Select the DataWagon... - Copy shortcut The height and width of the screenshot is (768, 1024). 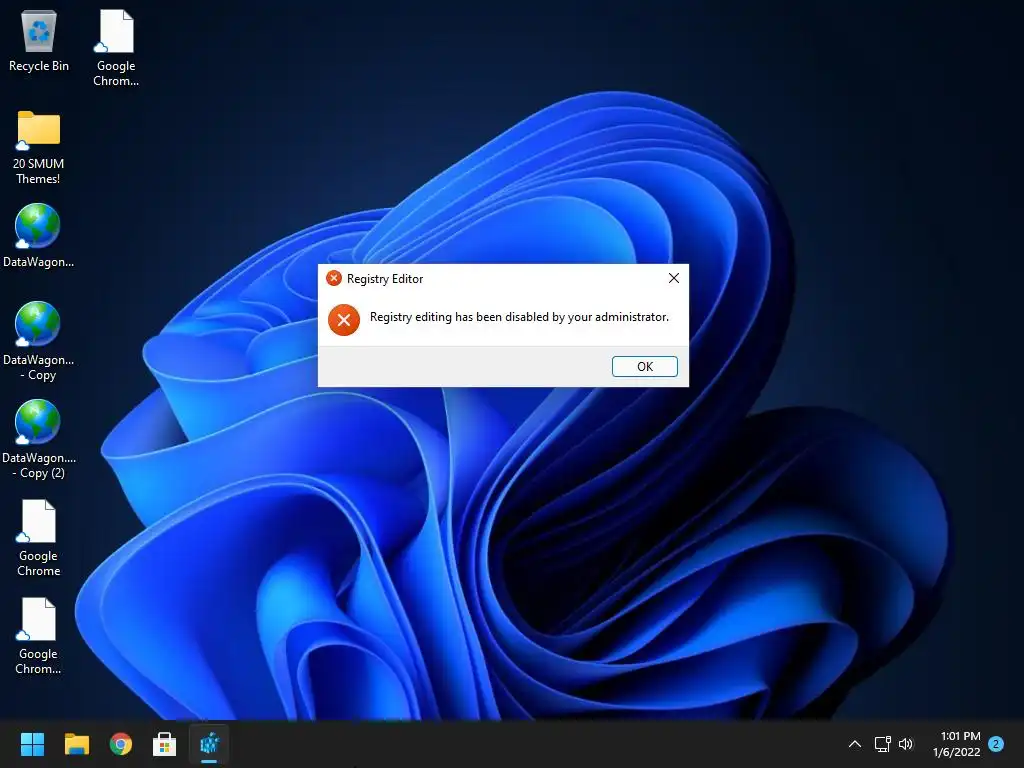coord(38,341)
